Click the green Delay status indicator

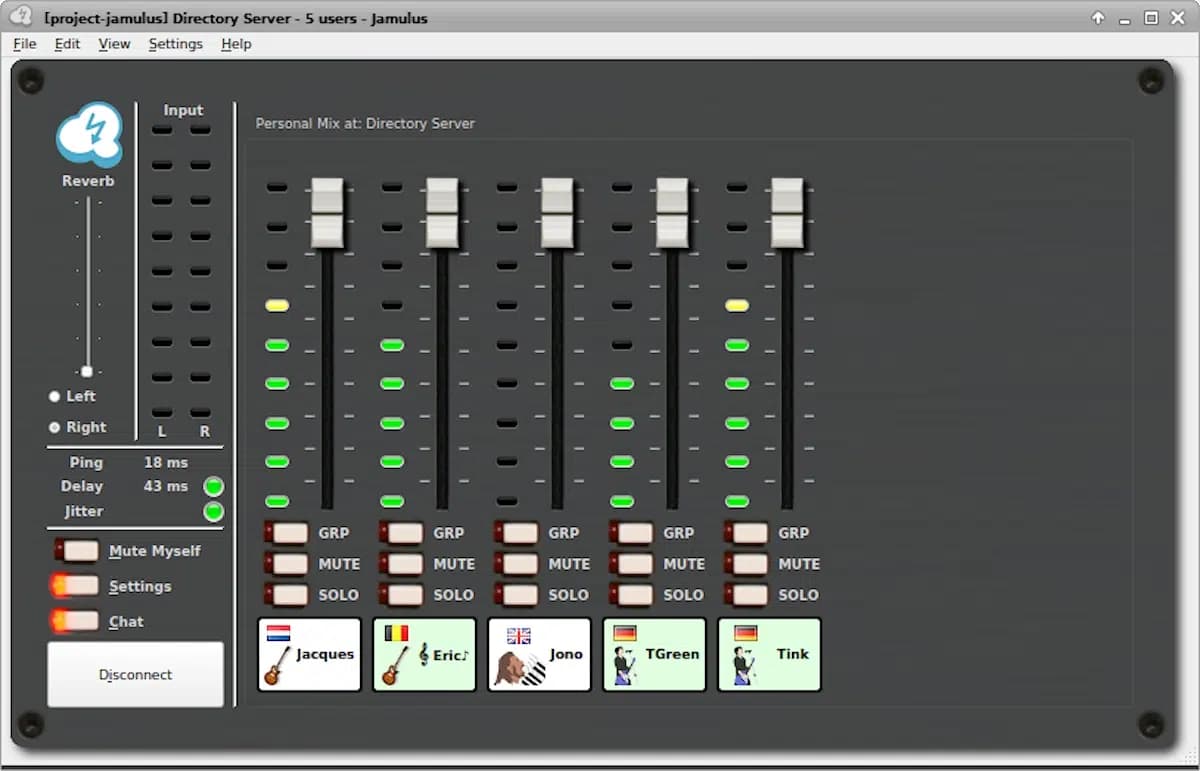(x=213, y=487)
